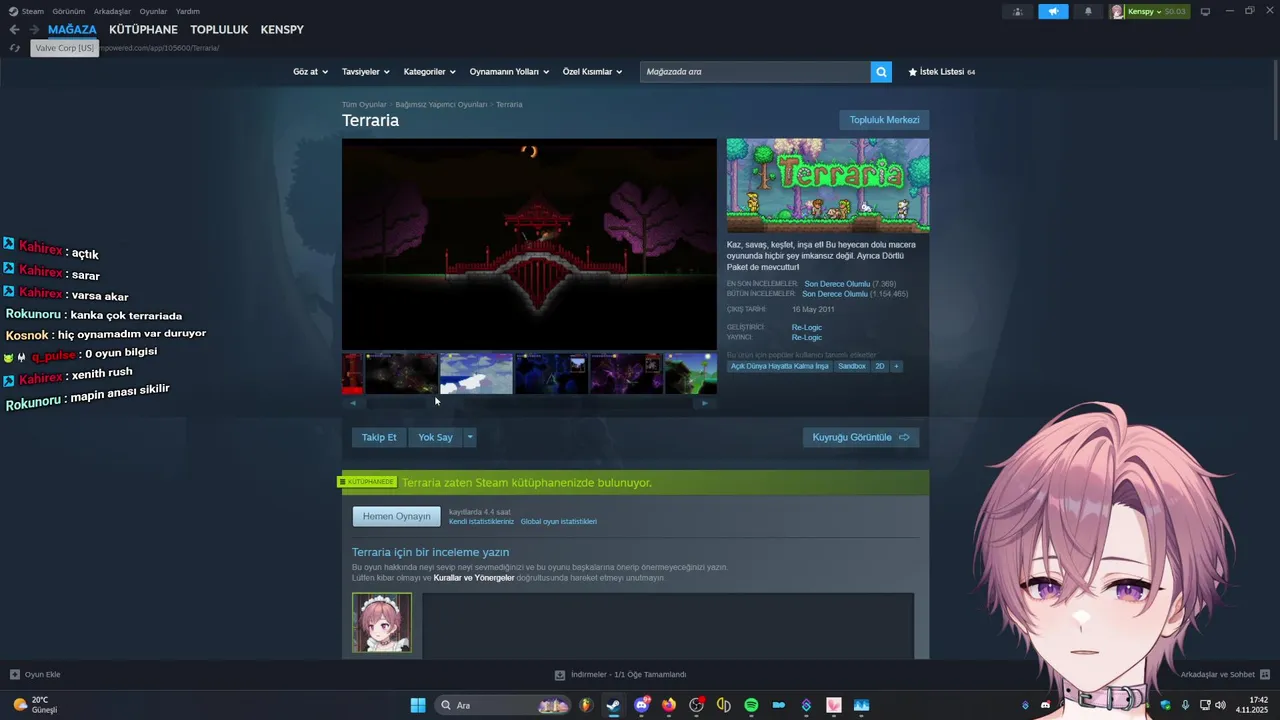
Task: Click Tüm Oyunlar breadcrumb
Action: click(364, 104)
